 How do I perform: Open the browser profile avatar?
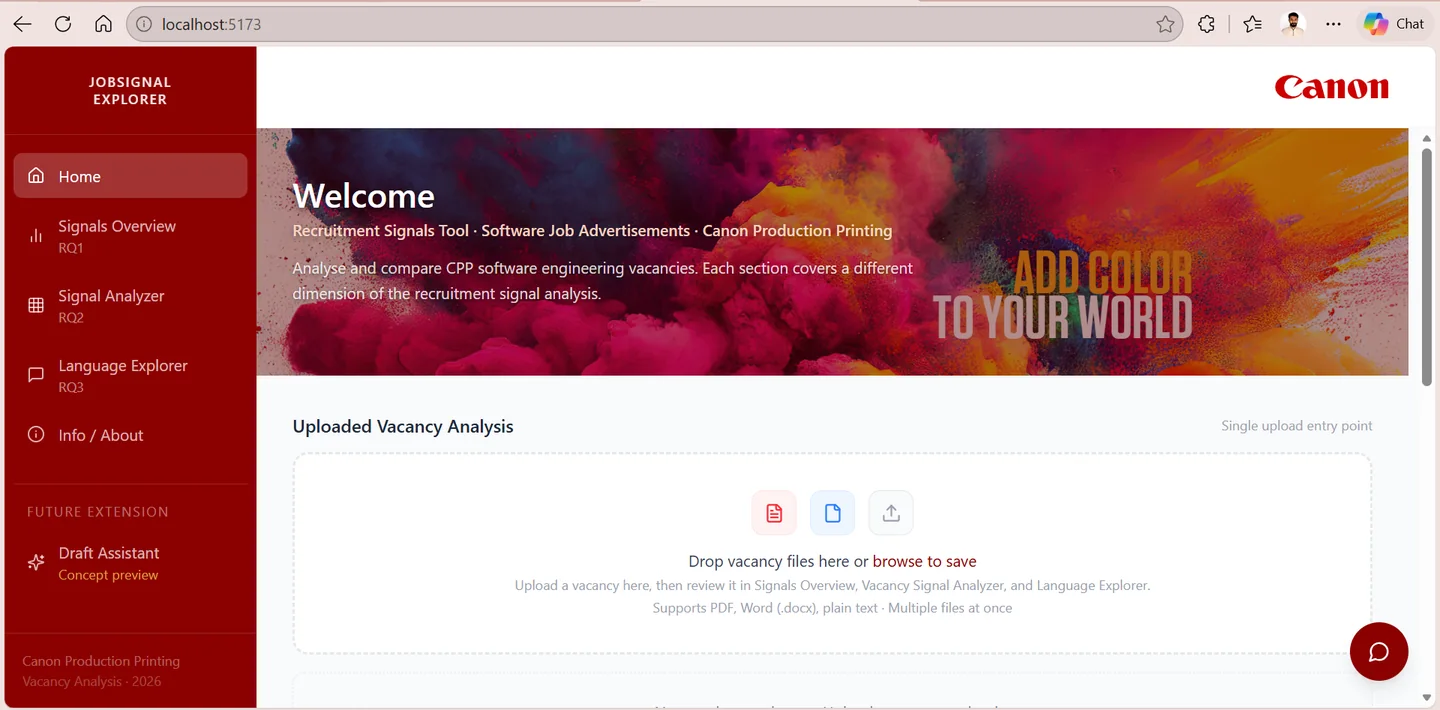(1293, 24)
